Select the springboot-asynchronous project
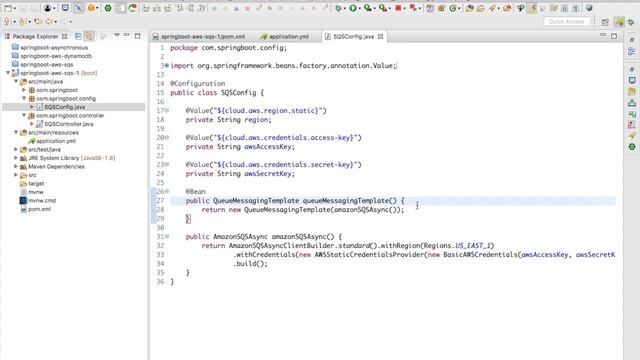 54,47
